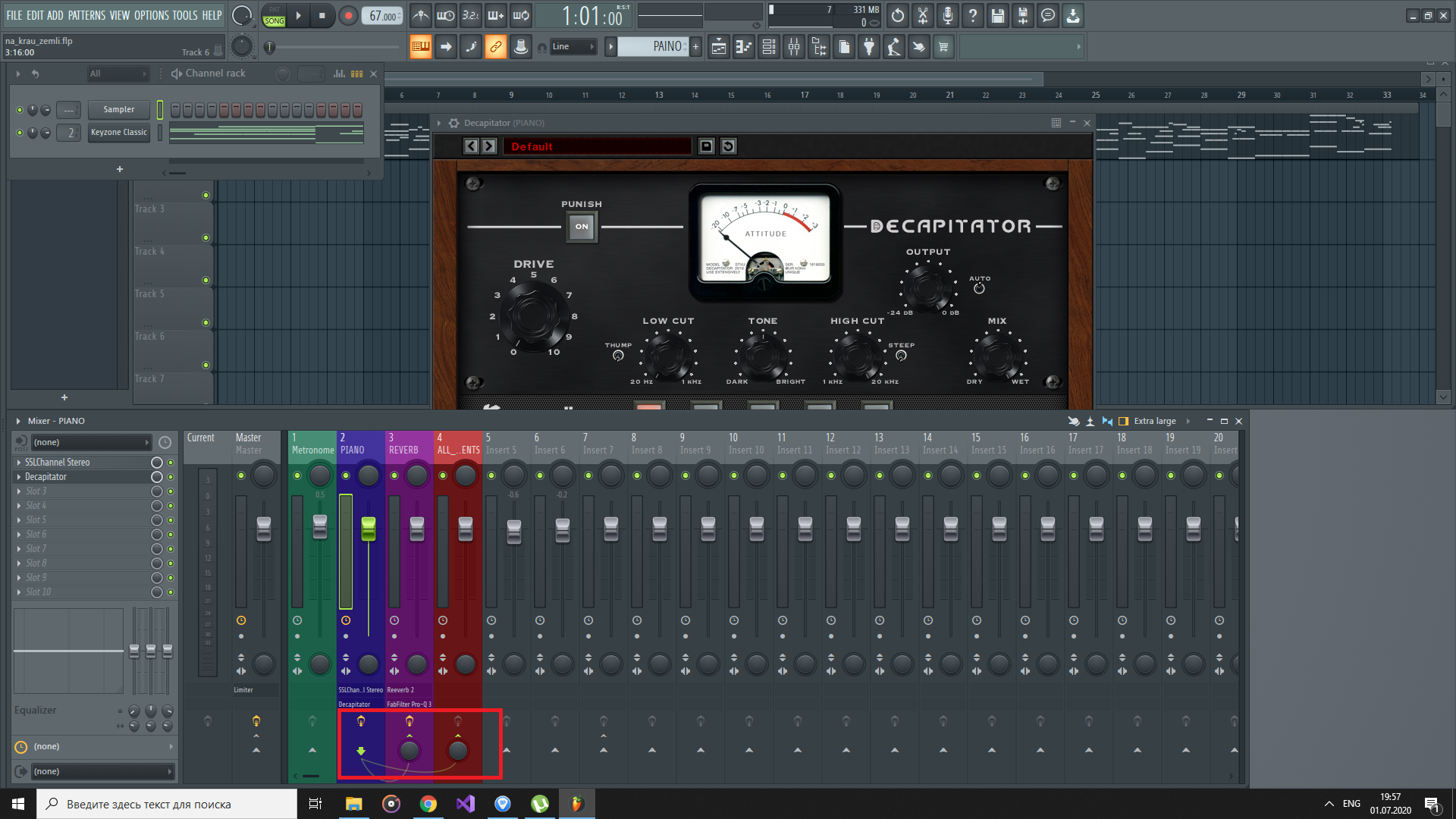1456x819 pixels.
Task: Enable the recording countdown icon
Action: [471, 15]
